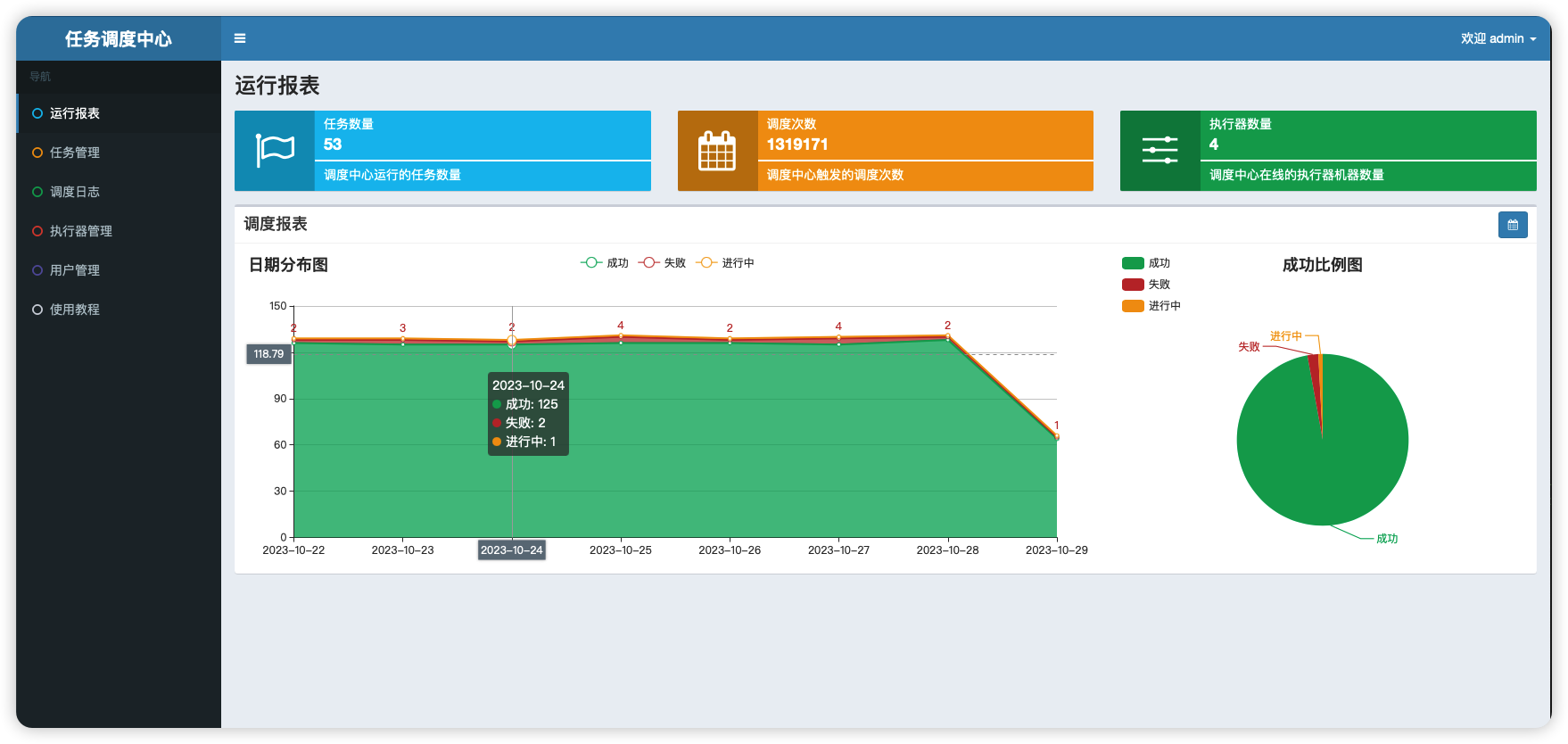
Task: Click 调度中心在线的执行器机器数量 description
Action: (x=1297, y=175)
